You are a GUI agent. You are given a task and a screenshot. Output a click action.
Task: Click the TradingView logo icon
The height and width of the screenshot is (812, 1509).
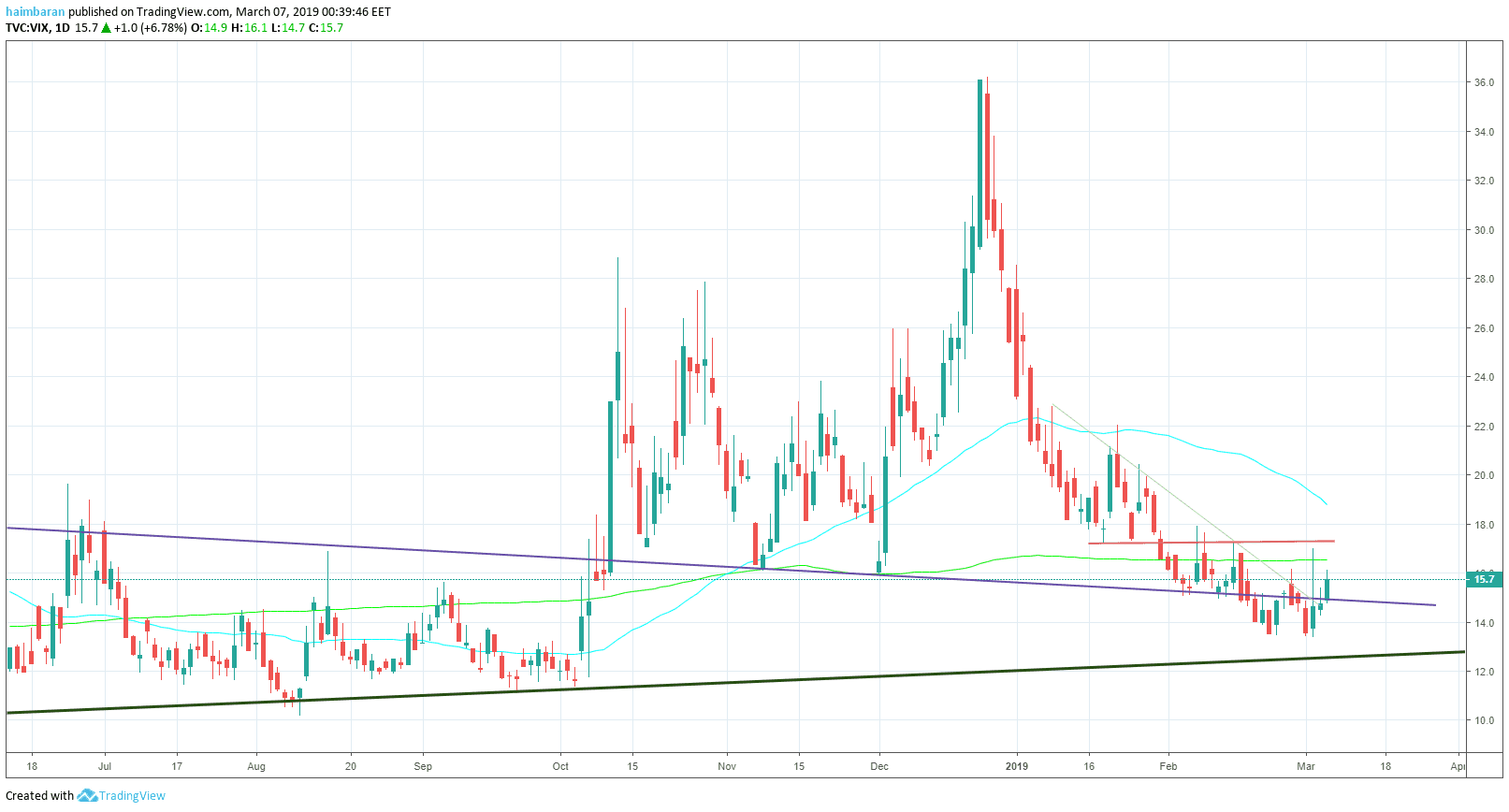coord(87,795)
